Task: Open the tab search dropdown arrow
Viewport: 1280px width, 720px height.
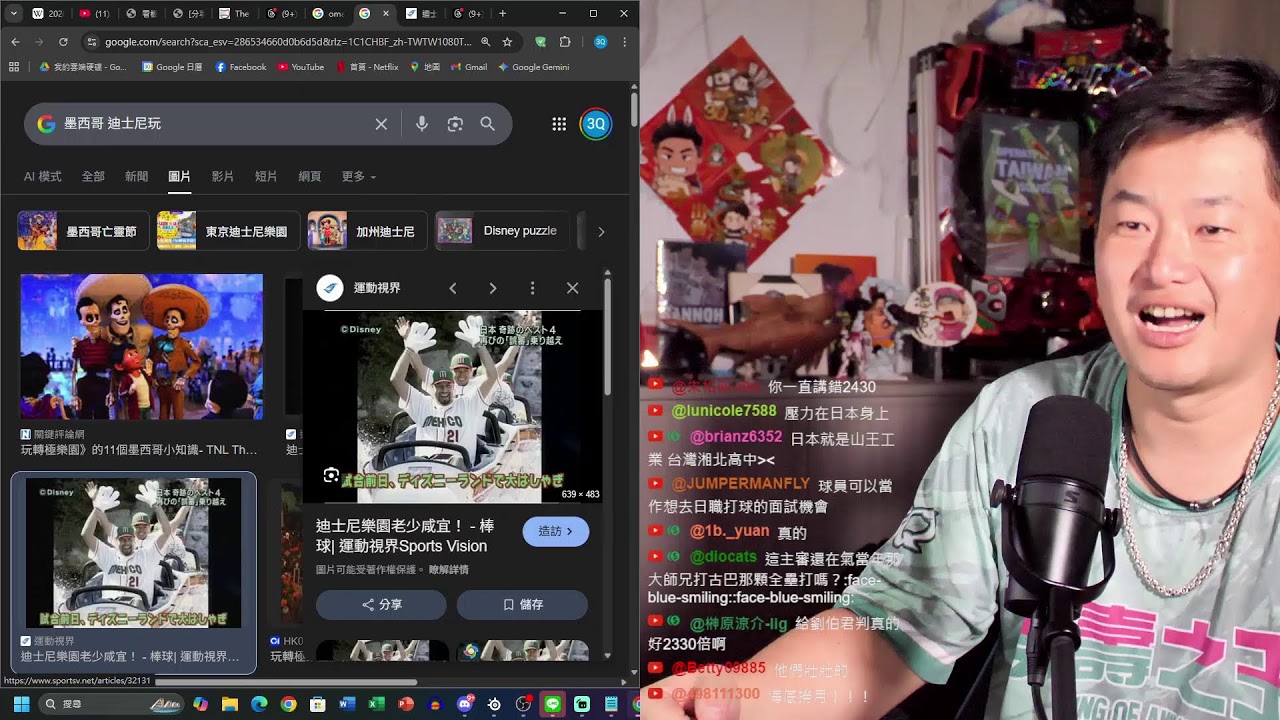Action: 14,14
